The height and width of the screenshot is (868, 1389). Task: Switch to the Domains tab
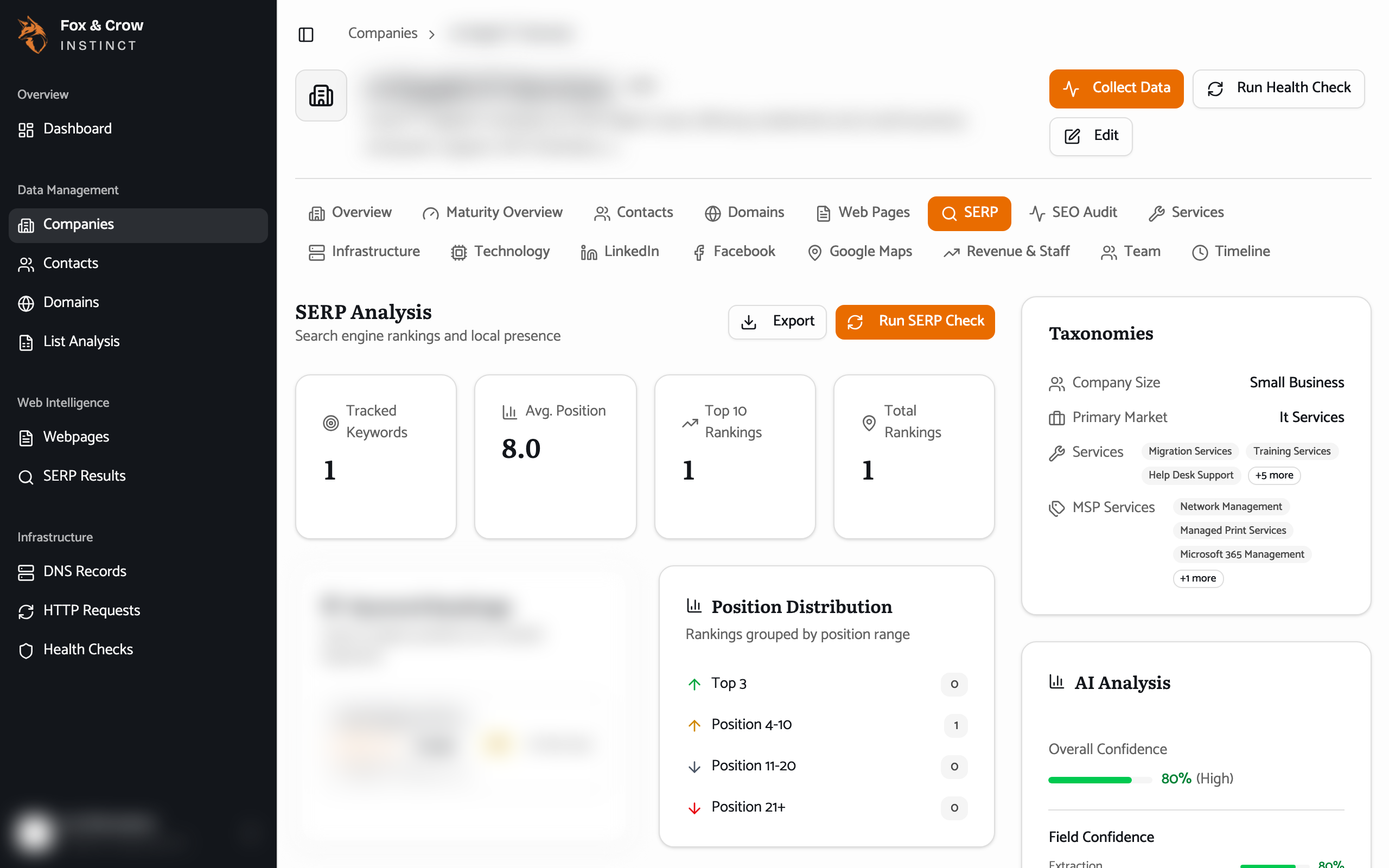[x=744, y=213]
